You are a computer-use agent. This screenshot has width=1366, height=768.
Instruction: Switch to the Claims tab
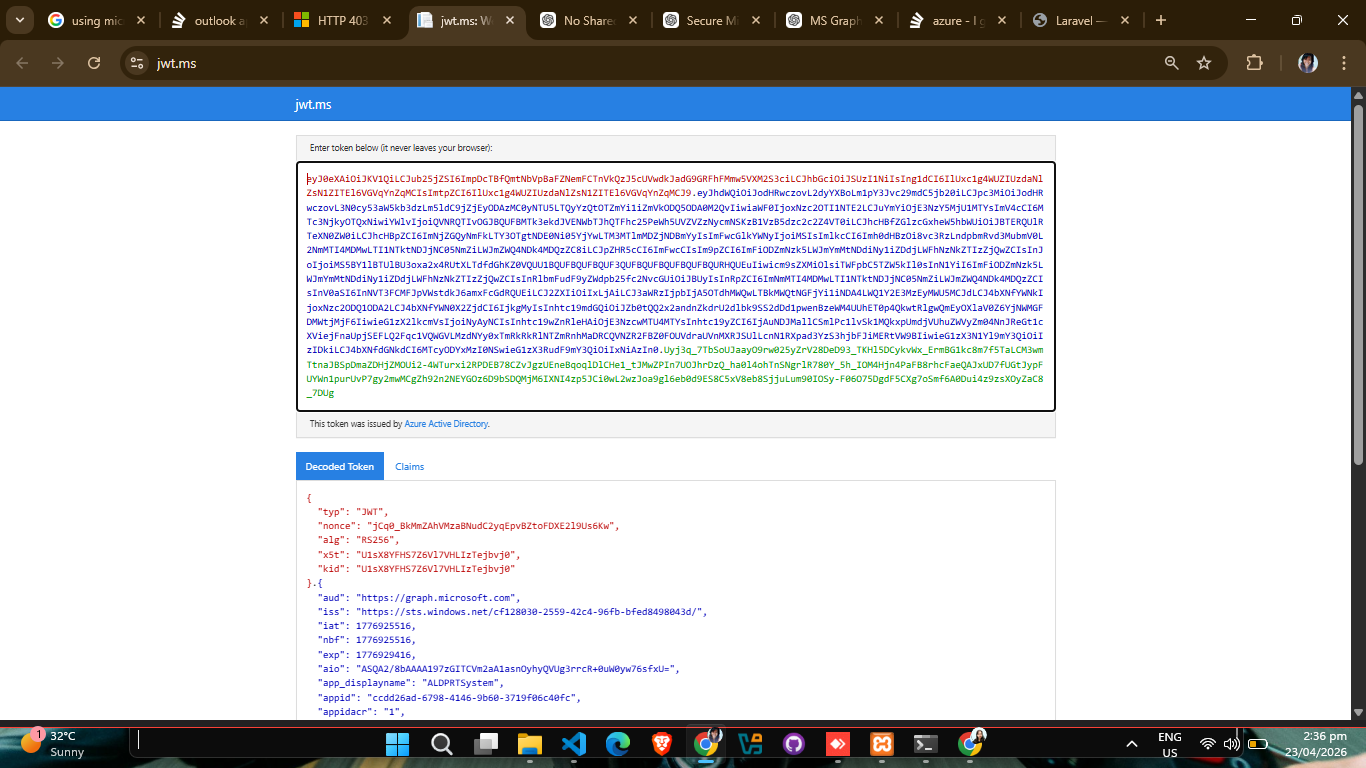pyautogui.click(x=410, y=467)
